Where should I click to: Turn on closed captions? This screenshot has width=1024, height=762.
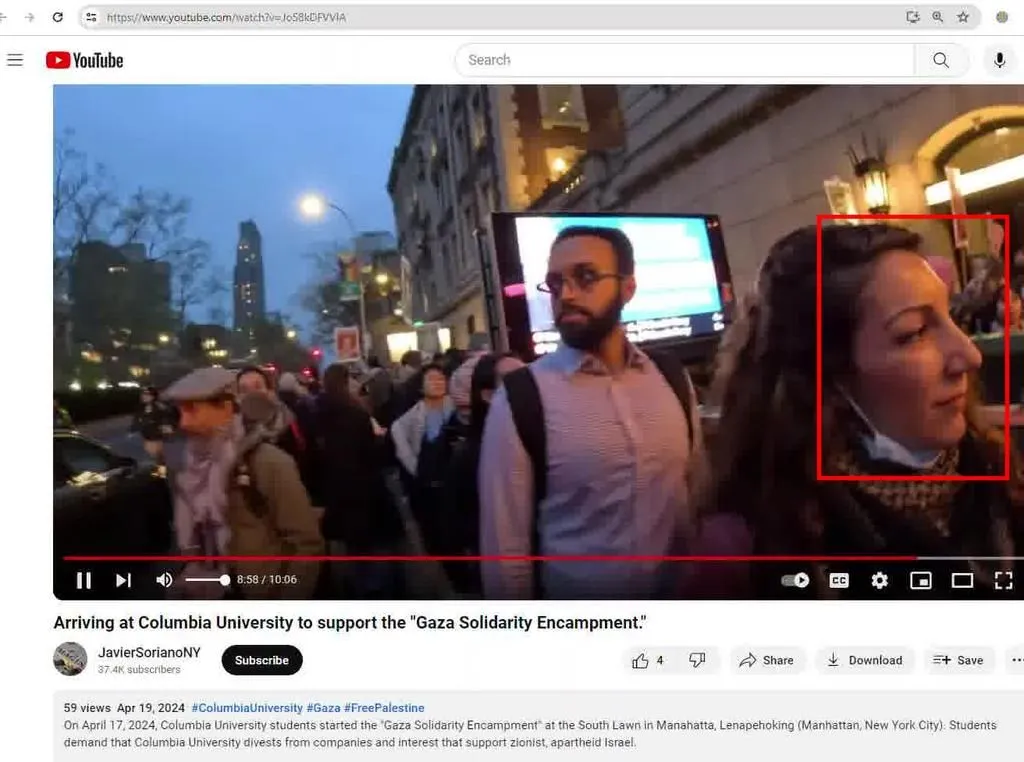(839, 580)
